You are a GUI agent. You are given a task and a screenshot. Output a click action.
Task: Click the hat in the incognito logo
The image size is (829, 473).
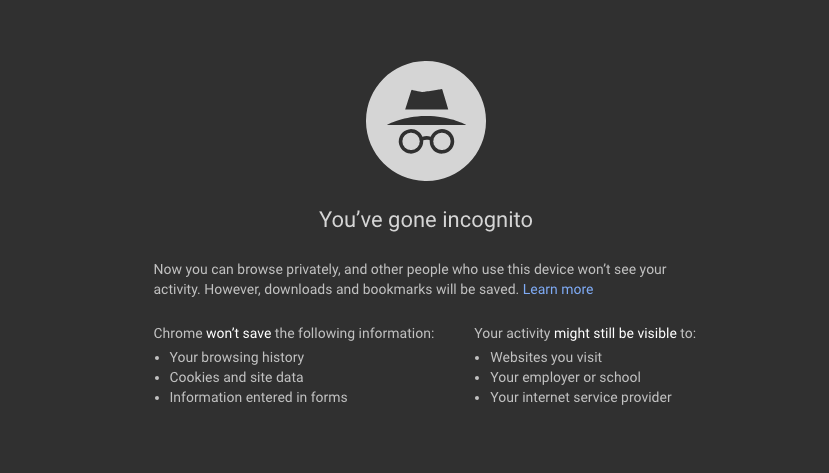click(426, 107)
